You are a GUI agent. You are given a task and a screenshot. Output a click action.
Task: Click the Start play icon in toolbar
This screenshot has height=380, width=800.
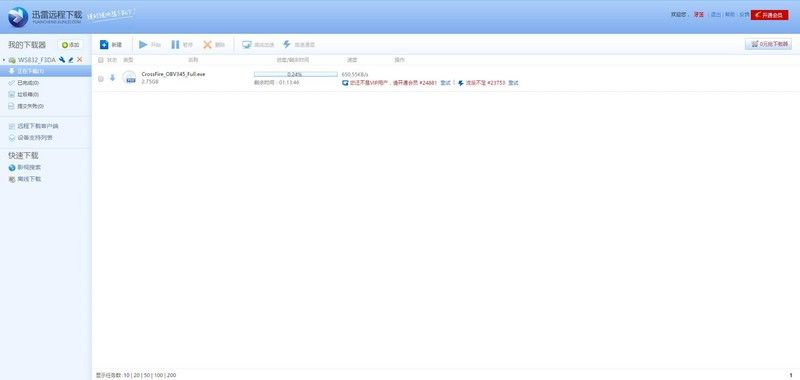click(143, 45)
